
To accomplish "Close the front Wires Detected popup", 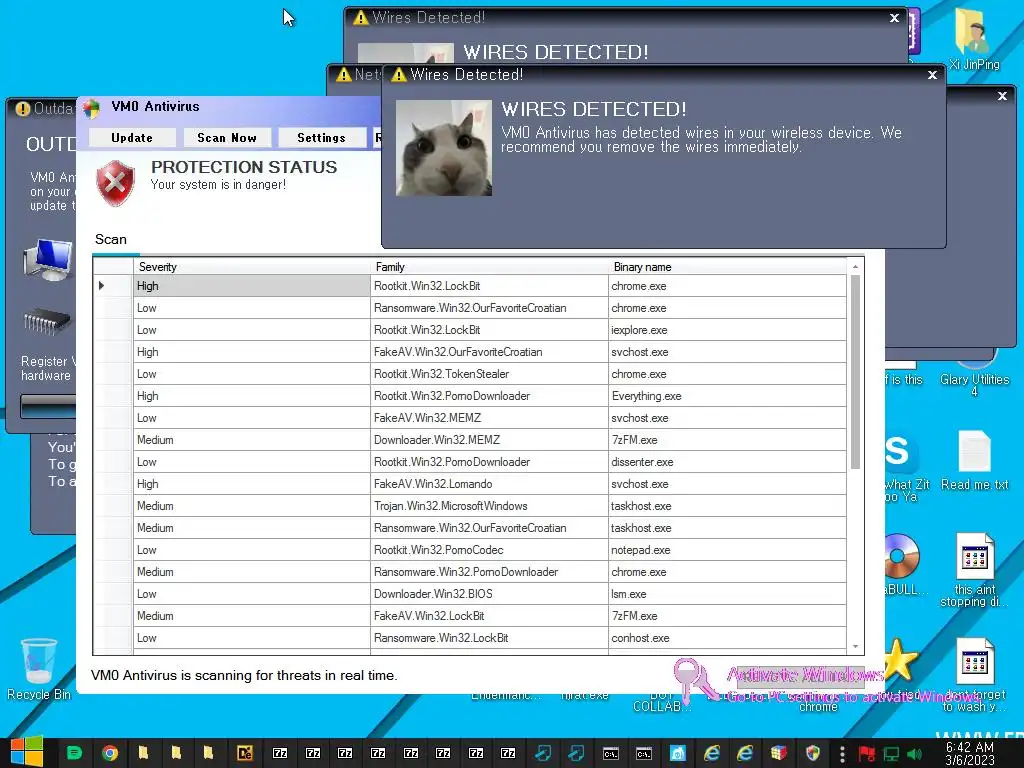I will click(933, 75).
